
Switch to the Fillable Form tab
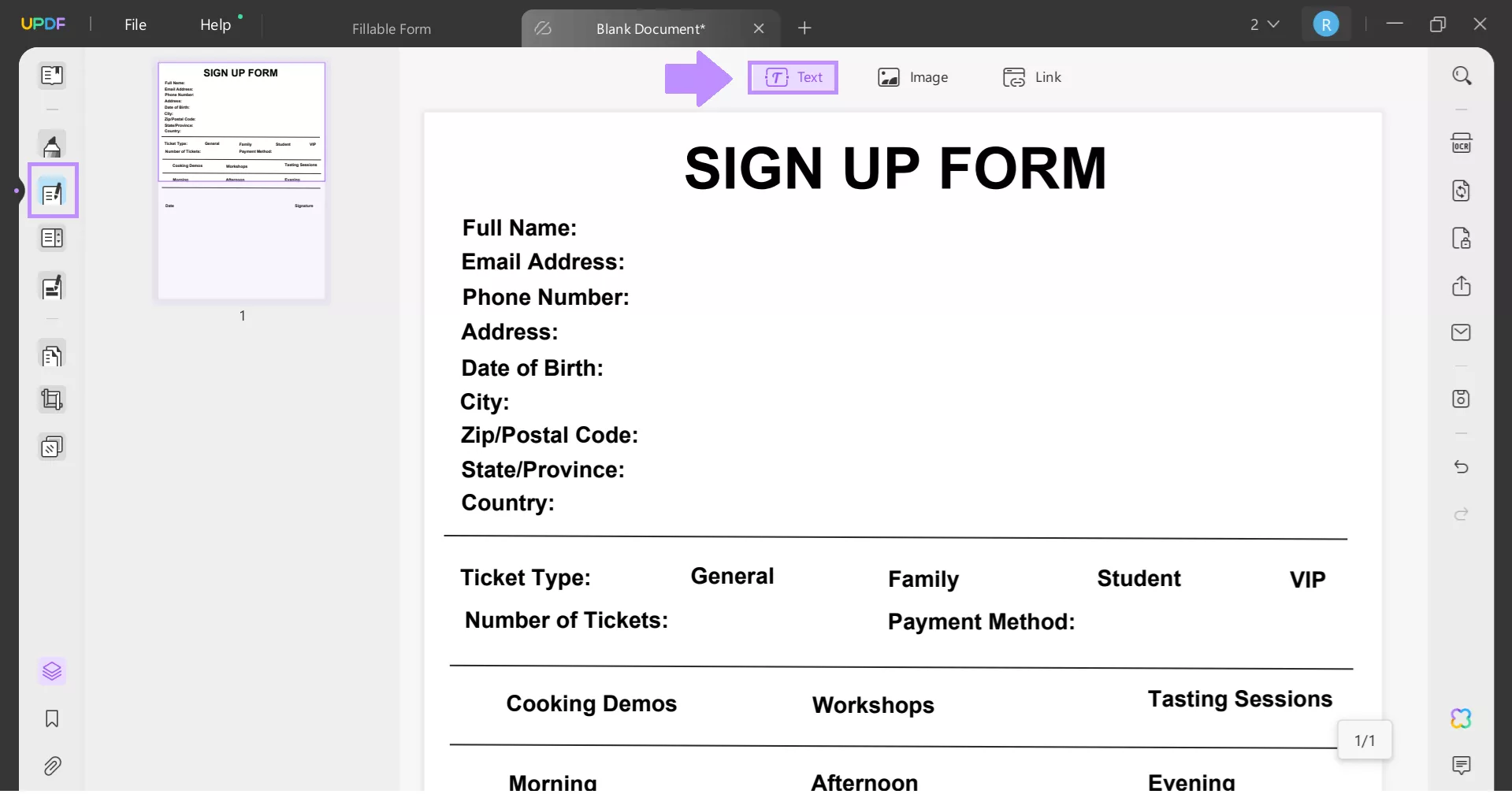pos(392,29)
